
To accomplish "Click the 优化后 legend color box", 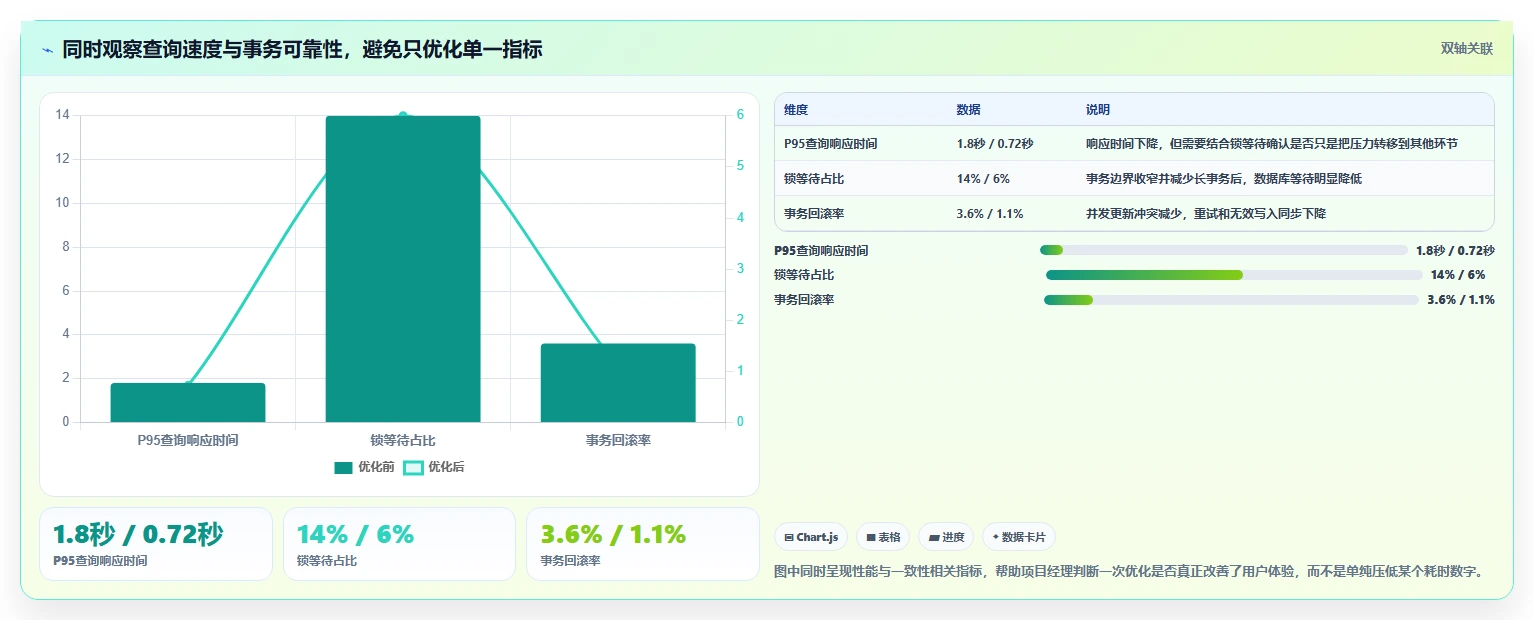I will 413,467.
